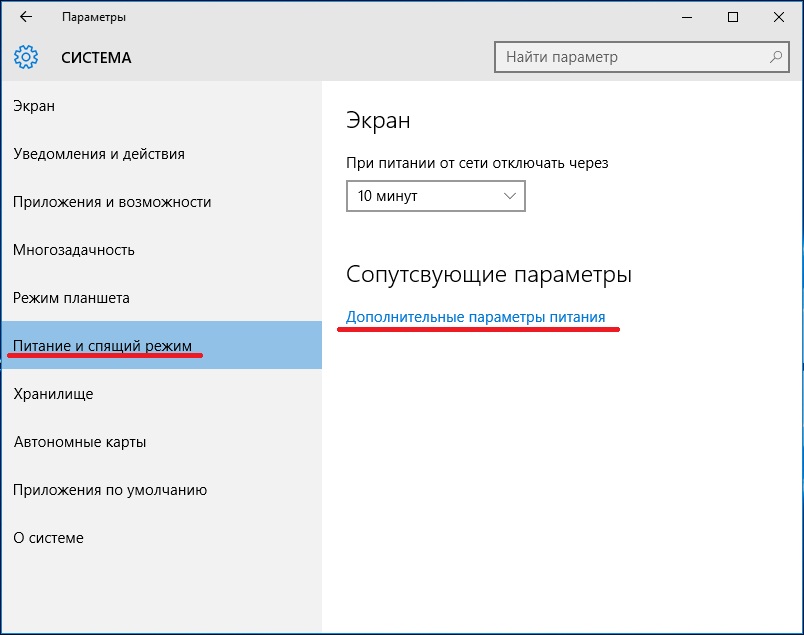804x635 pixels.
Task: Select Многозадачность in sidebar
Action: point(74,250)
